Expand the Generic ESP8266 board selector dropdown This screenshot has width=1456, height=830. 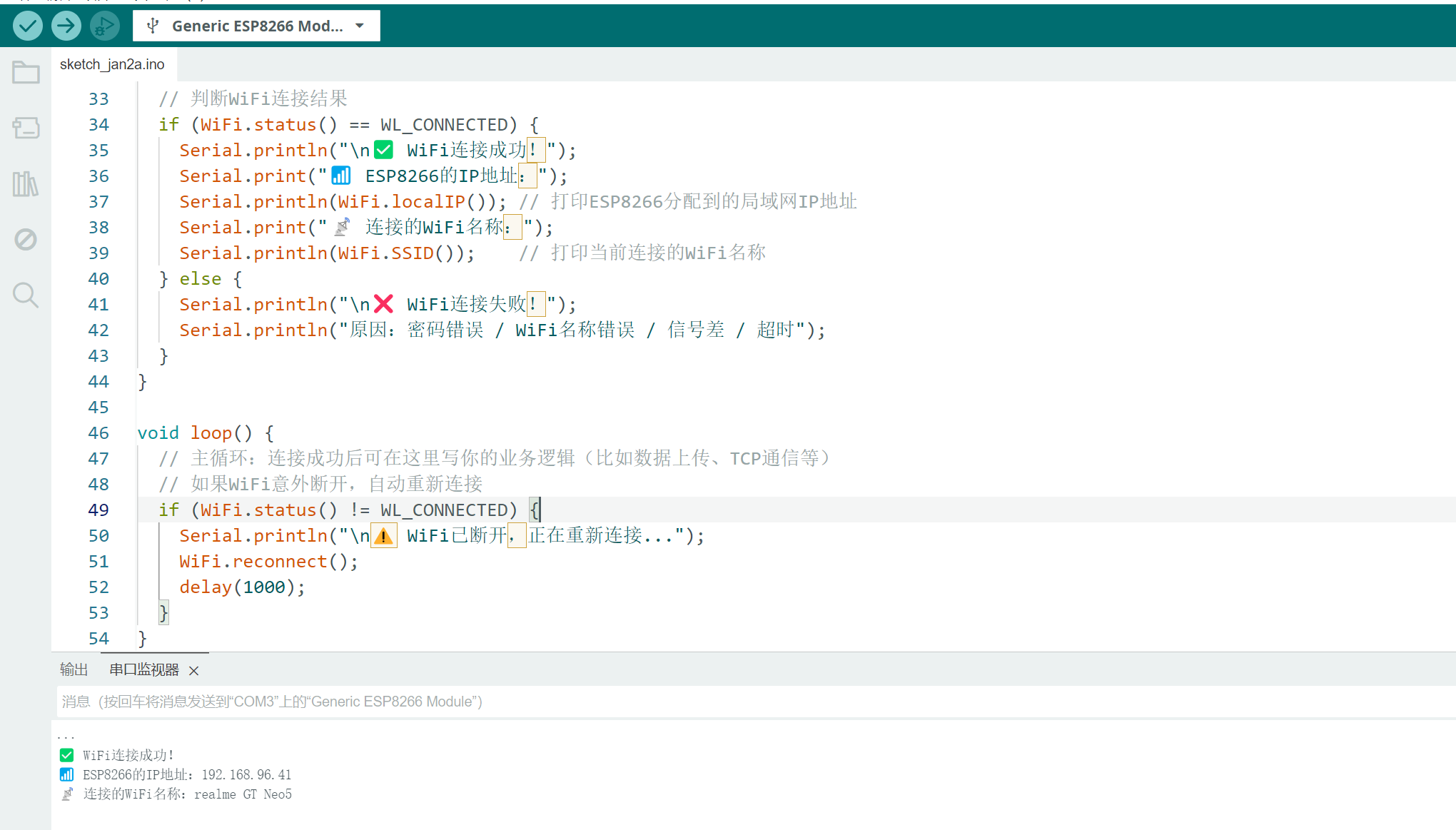point(256,26)
